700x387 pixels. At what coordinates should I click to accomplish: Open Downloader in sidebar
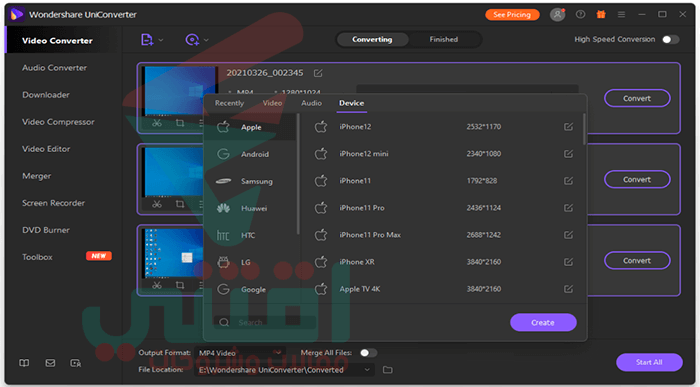click(46, 95)
